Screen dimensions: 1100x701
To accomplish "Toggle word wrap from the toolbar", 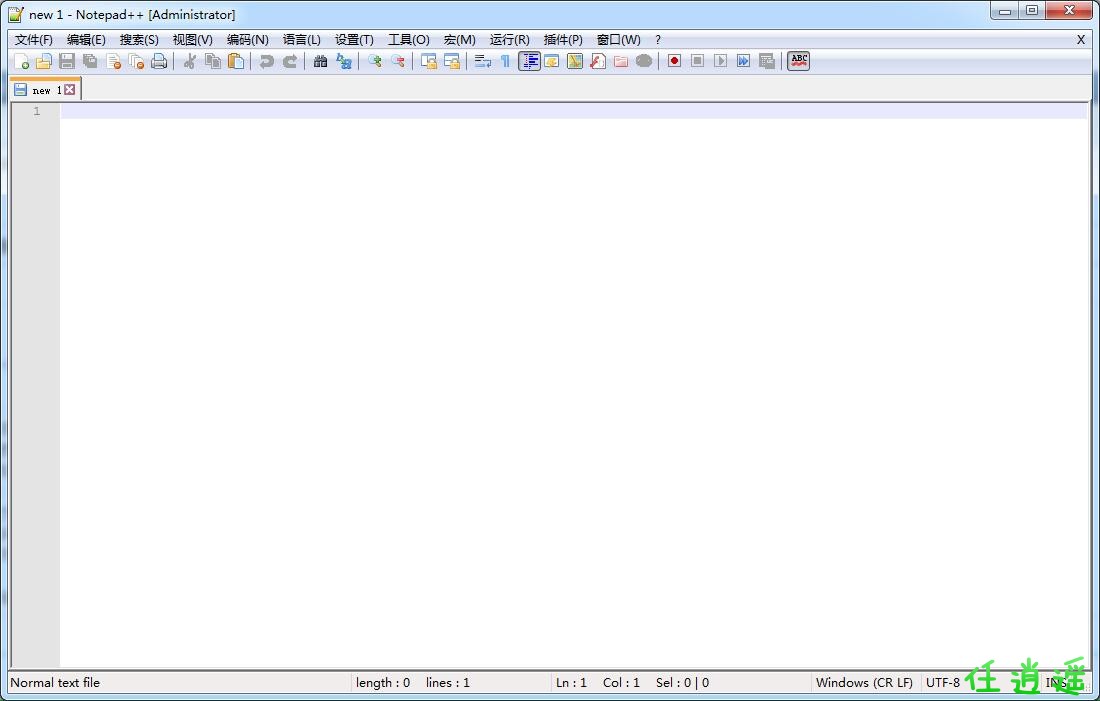I will pos(483,62).
